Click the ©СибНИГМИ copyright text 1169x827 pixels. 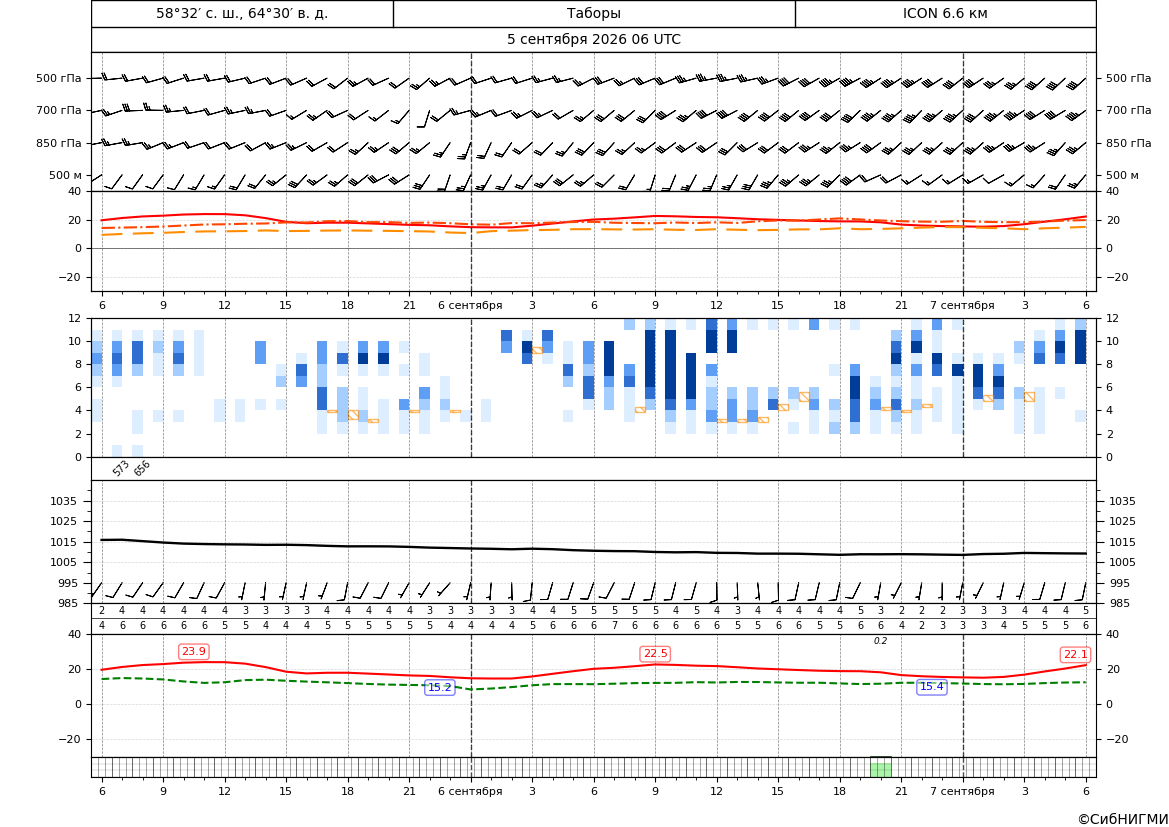(1123, 819)
